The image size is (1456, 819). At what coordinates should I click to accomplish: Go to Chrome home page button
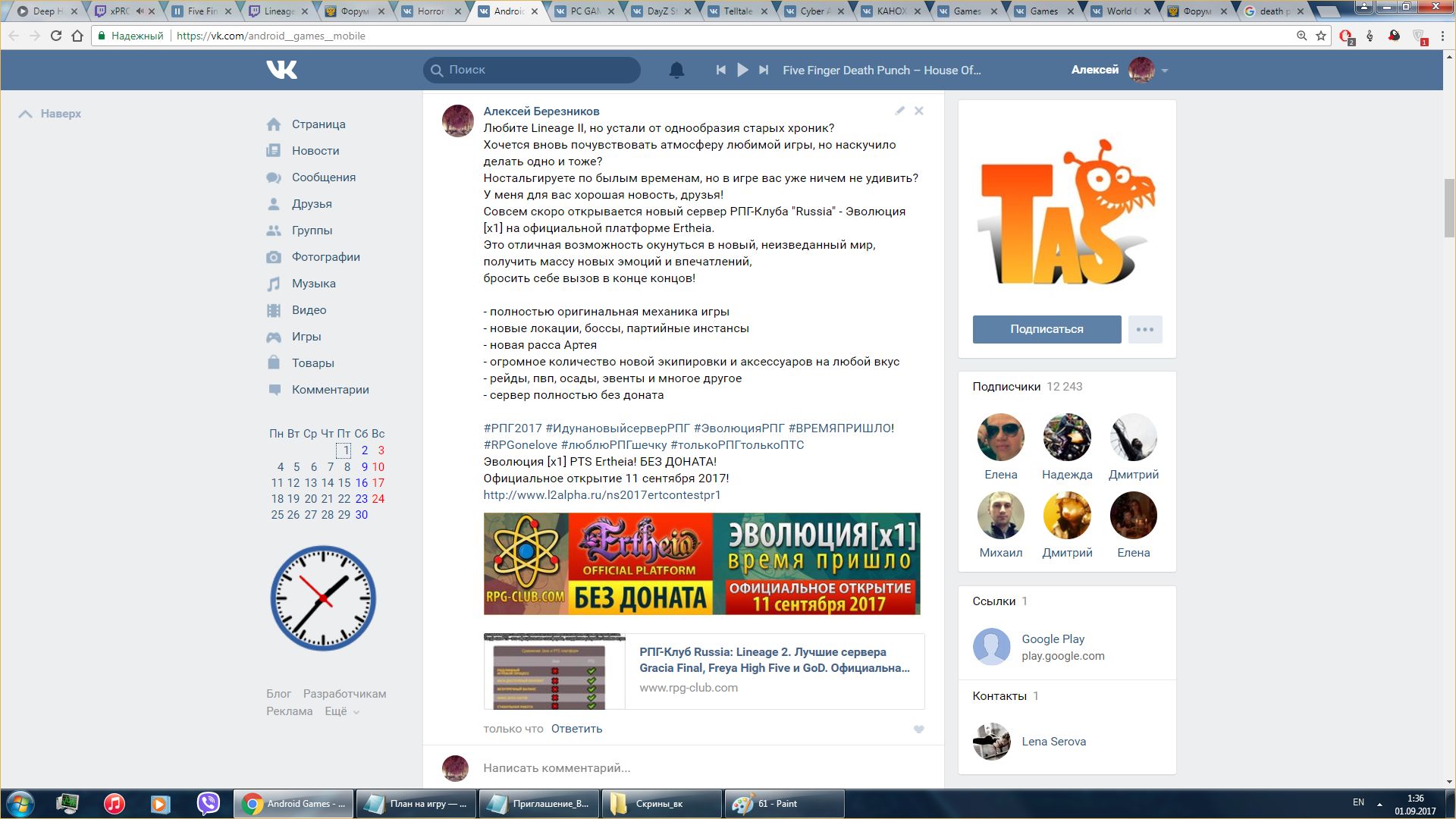point(77,36)
